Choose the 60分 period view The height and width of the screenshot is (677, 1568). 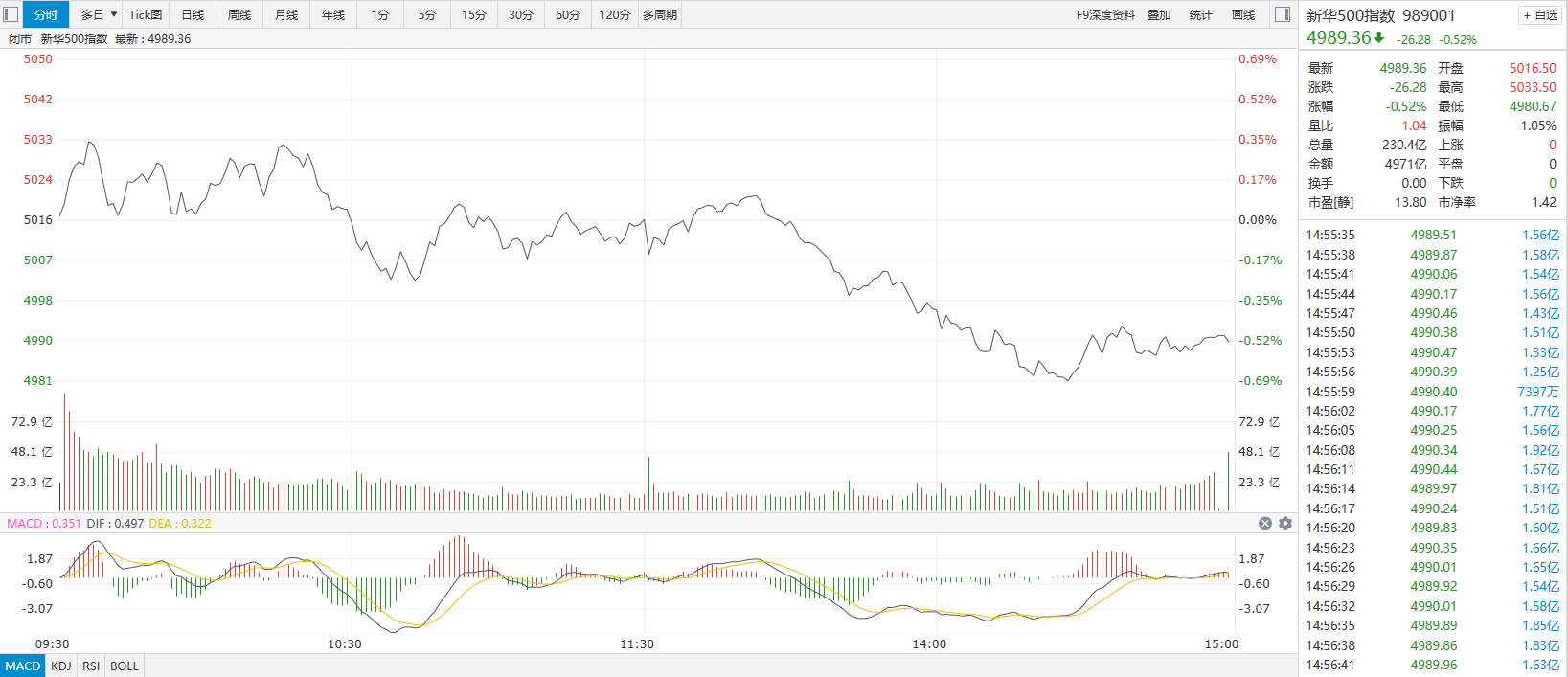click(x=568, y=14)
